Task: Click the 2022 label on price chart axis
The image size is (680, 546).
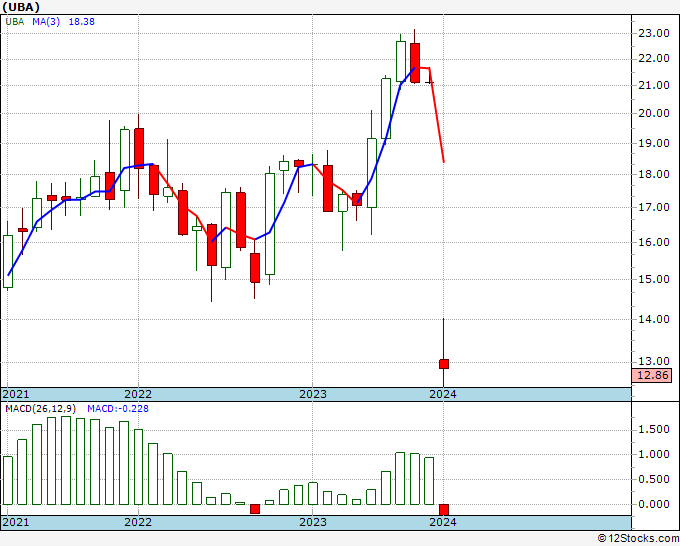Action: 138,394
